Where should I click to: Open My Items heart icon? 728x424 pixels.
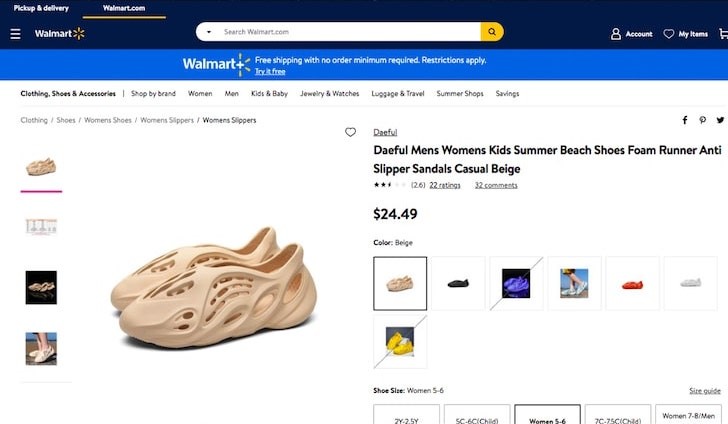pyautogui.click(x=669, y=34)
